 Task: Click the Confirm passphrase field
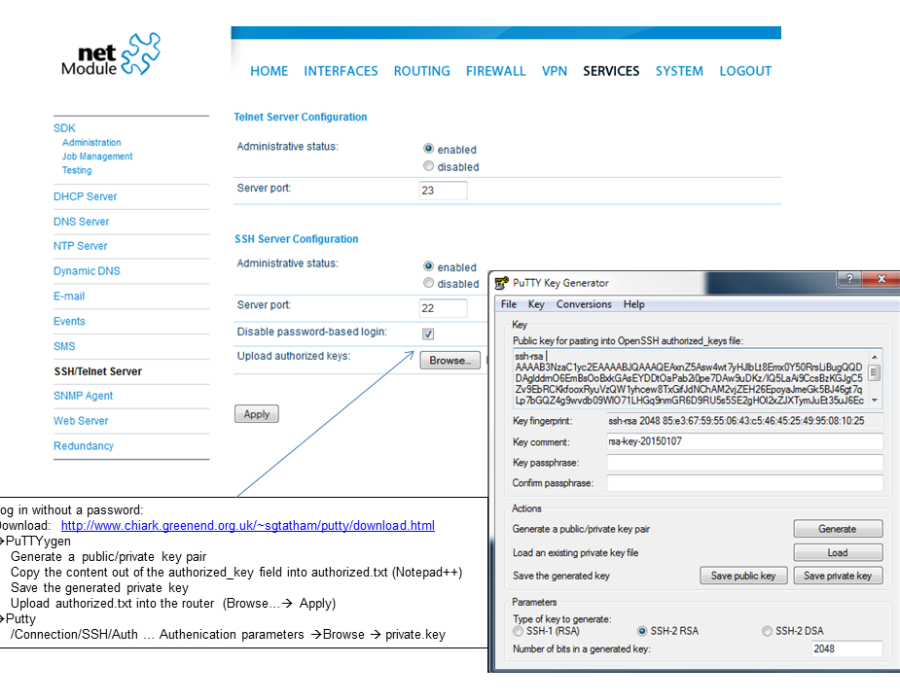point(744,483)
